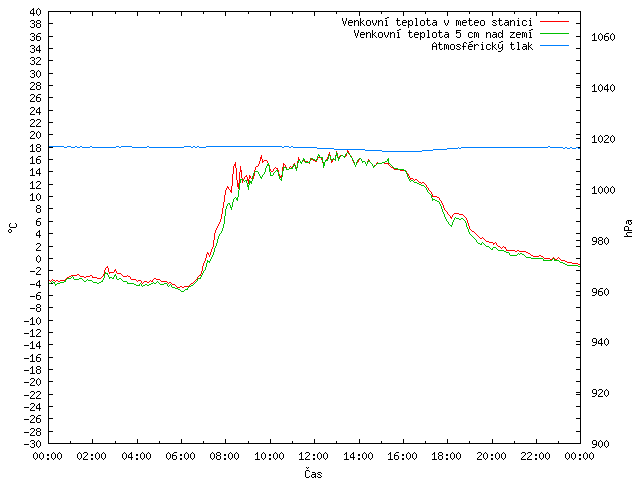Screen dimensions: 640x480
Task: Click x-axis tick label '02:00'
Action: [x=92, y=456]
